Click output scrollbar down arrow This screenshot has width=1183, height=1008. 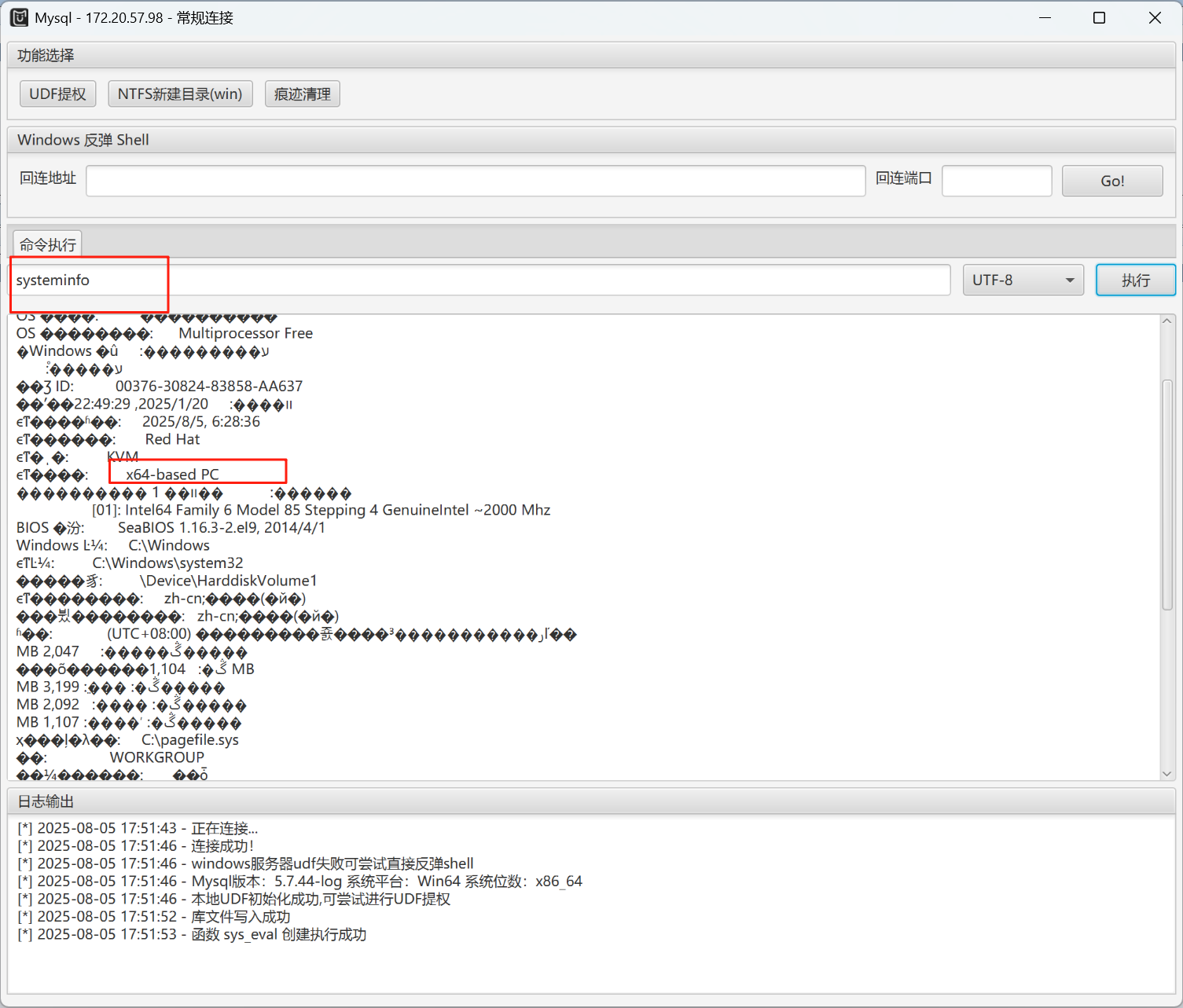pyautogui.click(x=1167, y=774)
